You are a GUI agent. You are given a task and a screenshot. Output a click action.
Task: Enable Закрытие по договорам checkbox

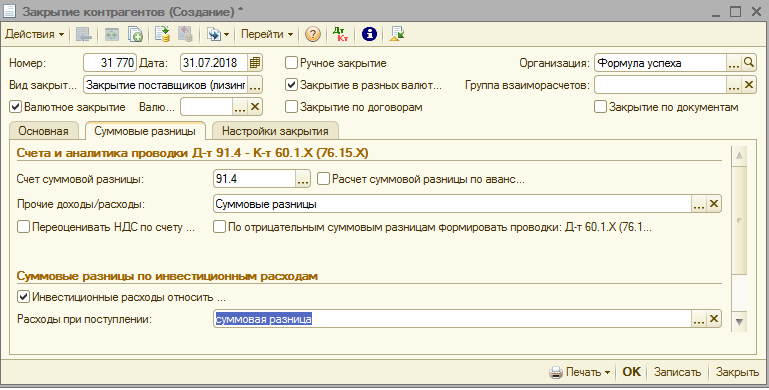click(291, 107)
